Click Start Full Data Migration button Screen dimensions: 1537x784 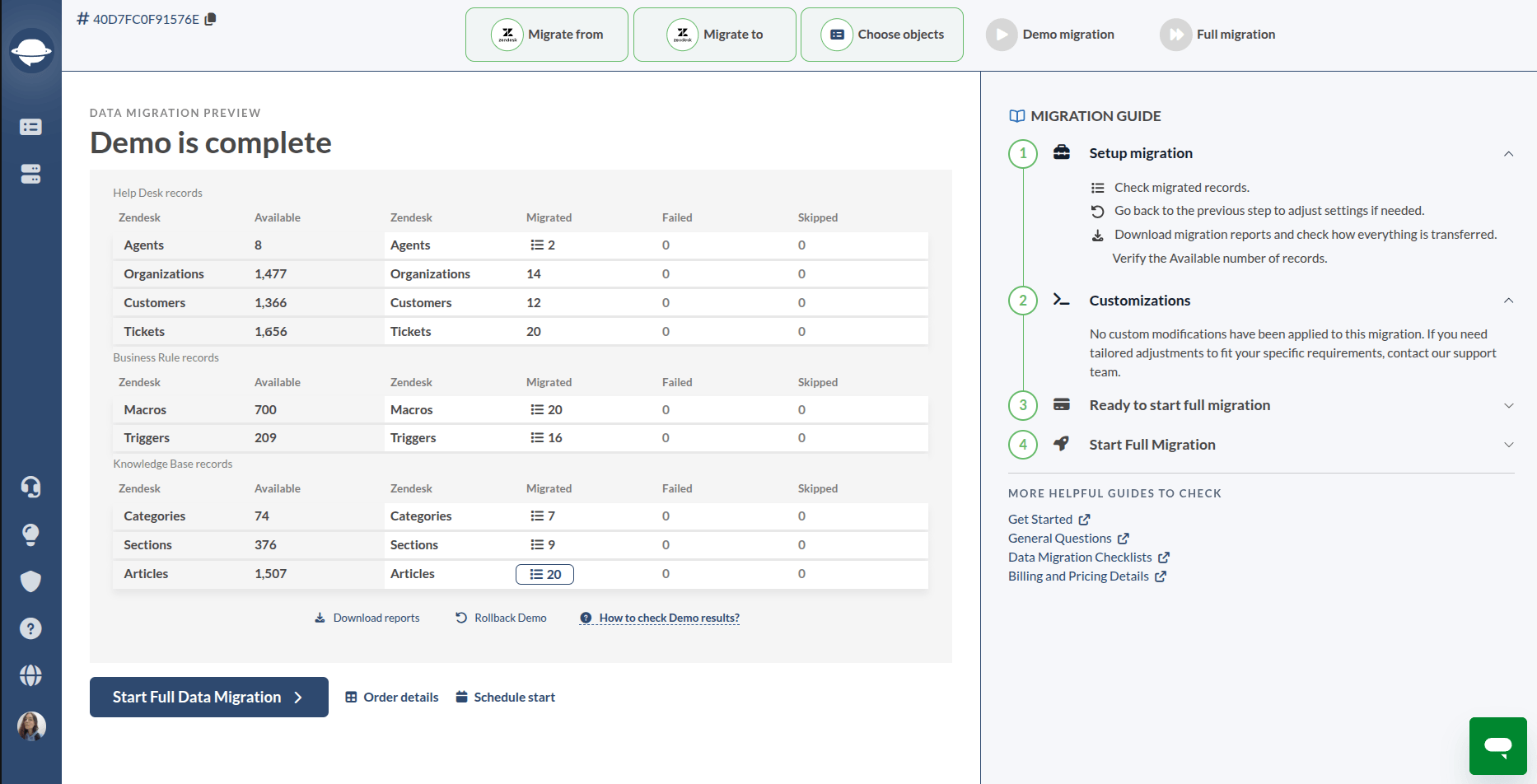pyautogui.click(x=209, y=698)
